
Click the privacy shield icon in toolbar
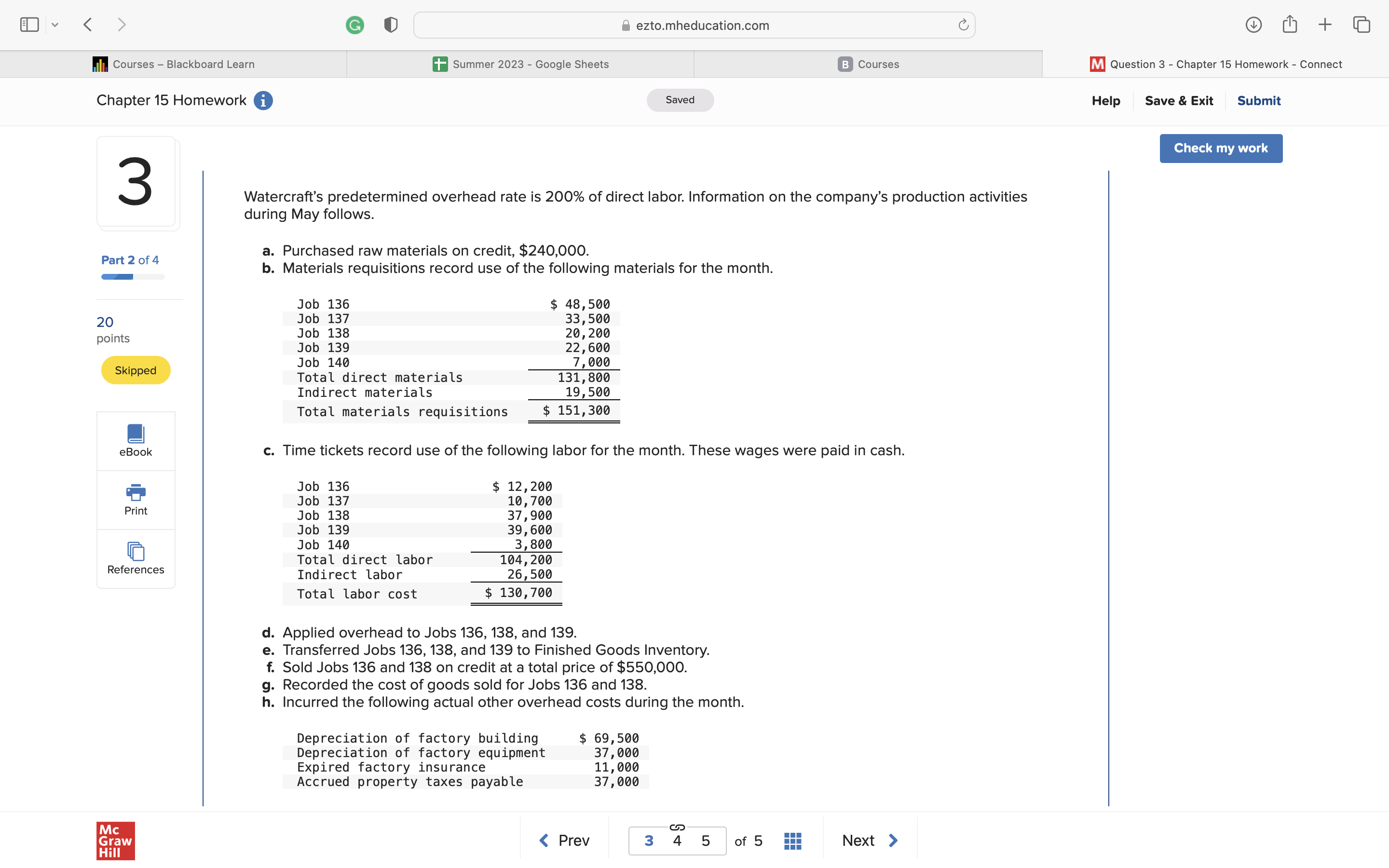coord(391,25)
